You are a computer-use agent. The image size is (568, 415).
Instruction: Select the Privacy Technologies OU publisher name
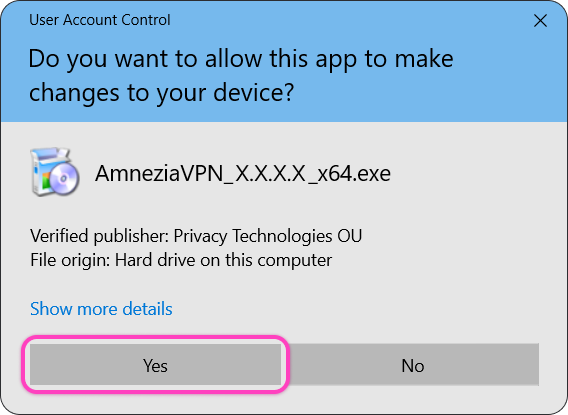pyautogui.click(x=268, y=236)
